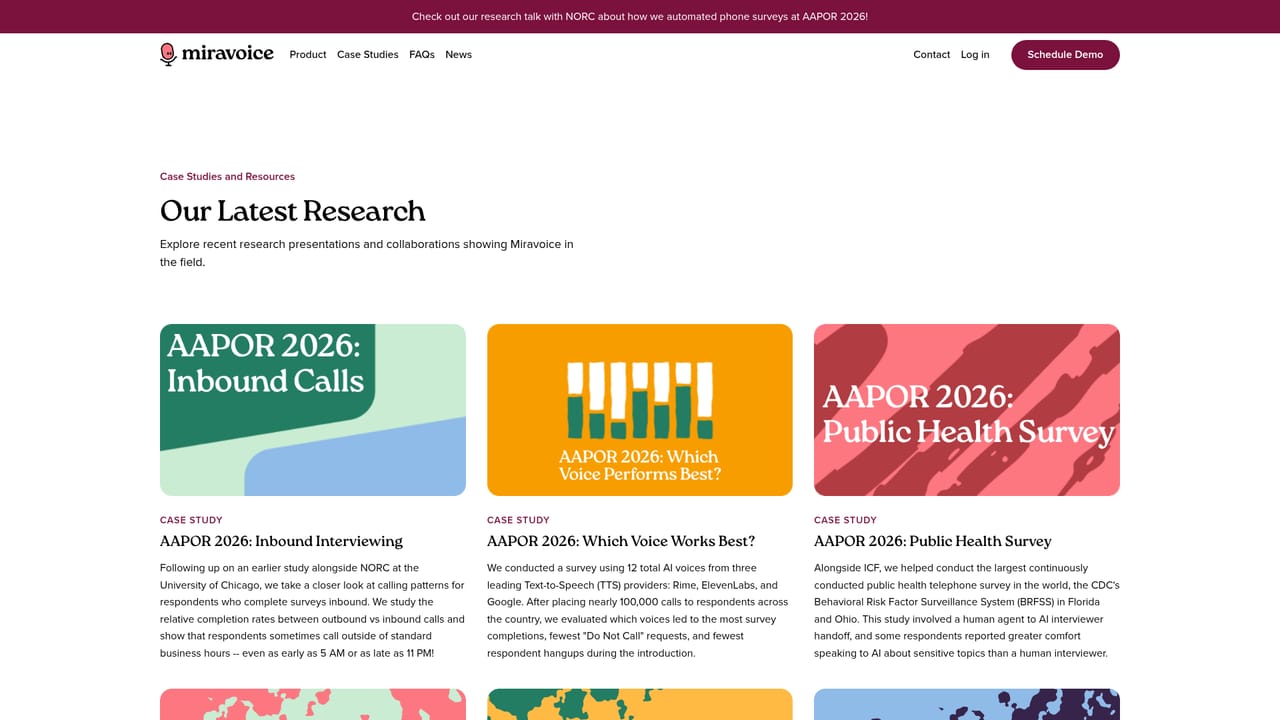Screen dimensions: 1280x720
Task: Open the Product menu item
Action: coord(308,55)
